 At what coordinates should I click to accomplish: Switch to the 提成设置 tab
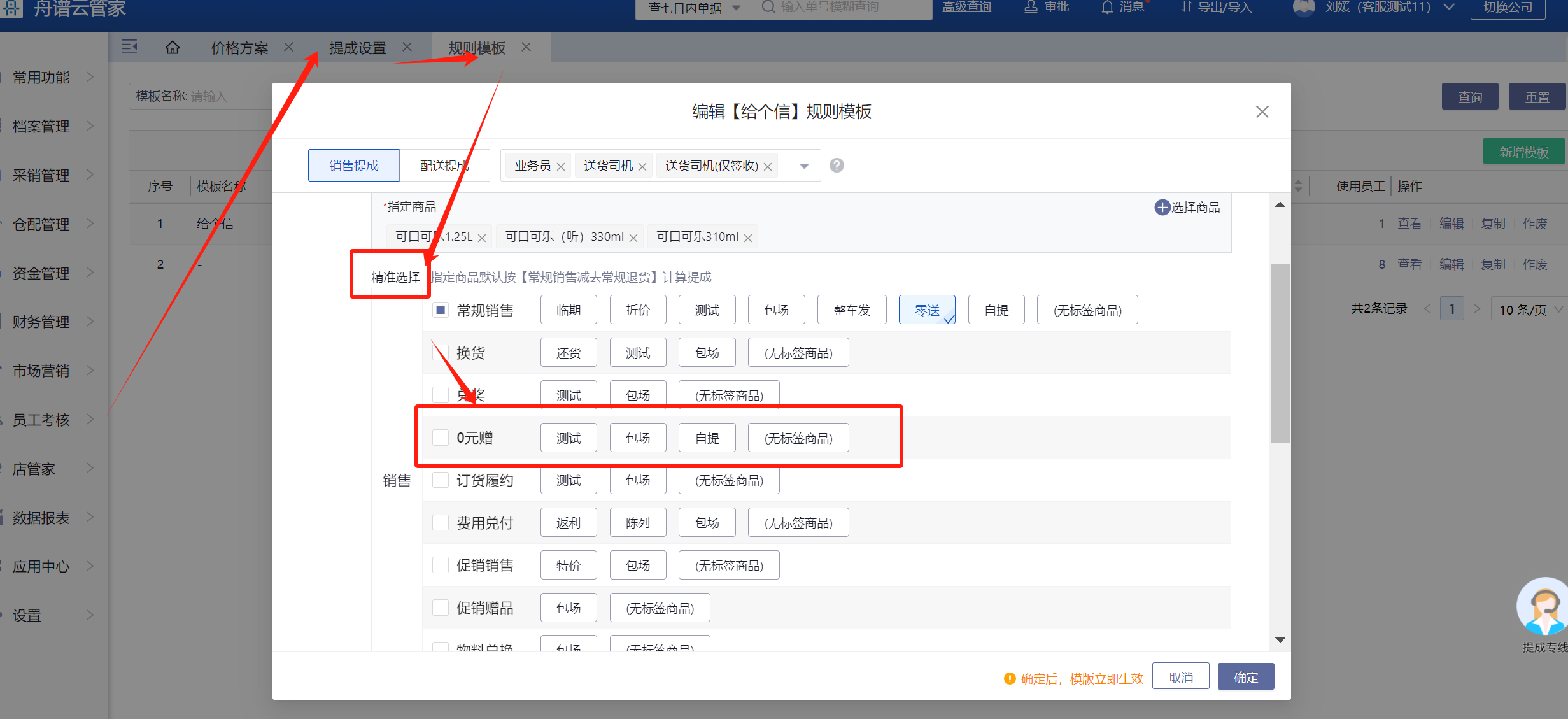pos(358,48)
